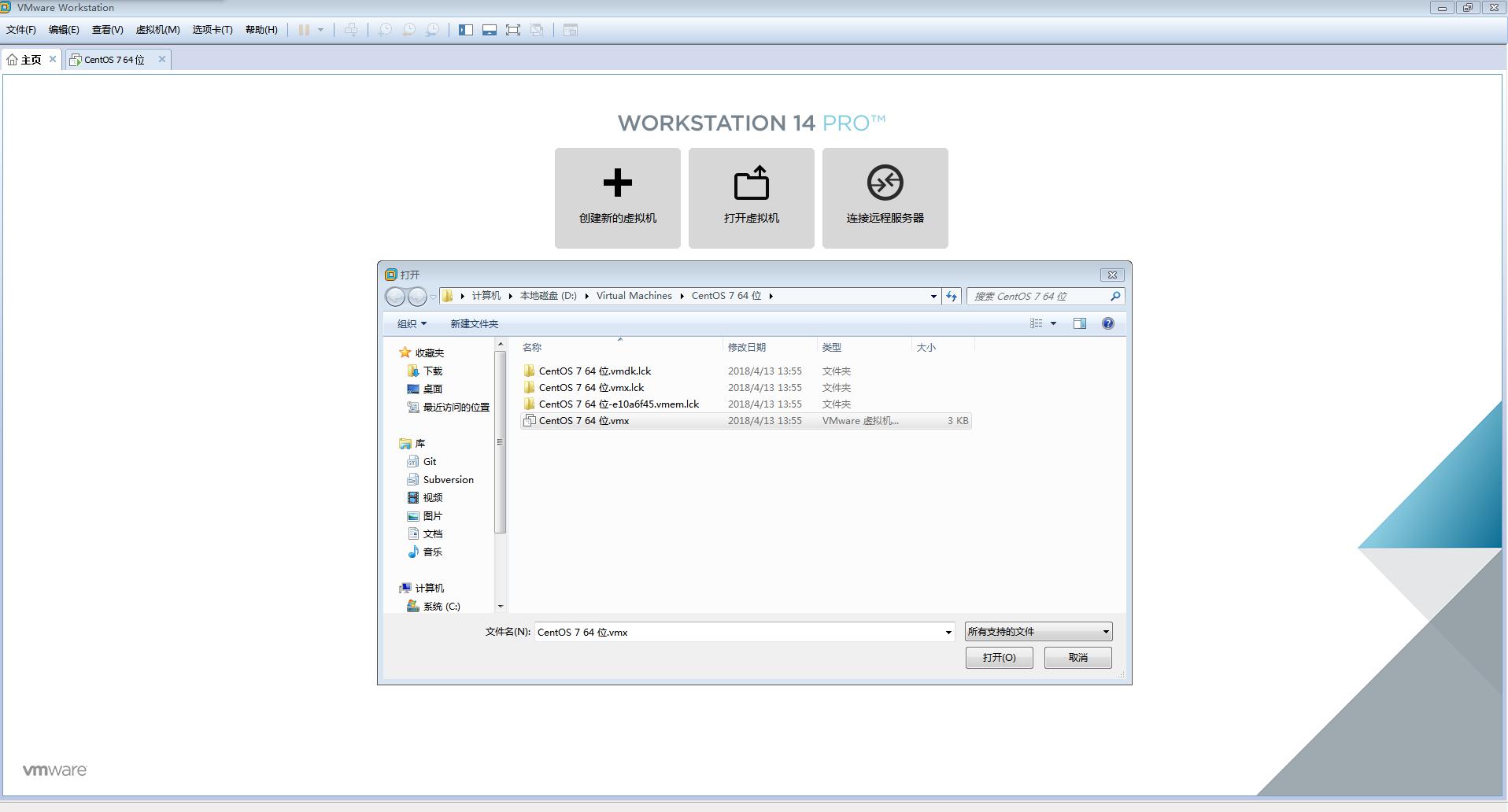Open the recent locations dropdown arrow
Viewport: 1508px width, 812px height.
[x=433, y=297]
